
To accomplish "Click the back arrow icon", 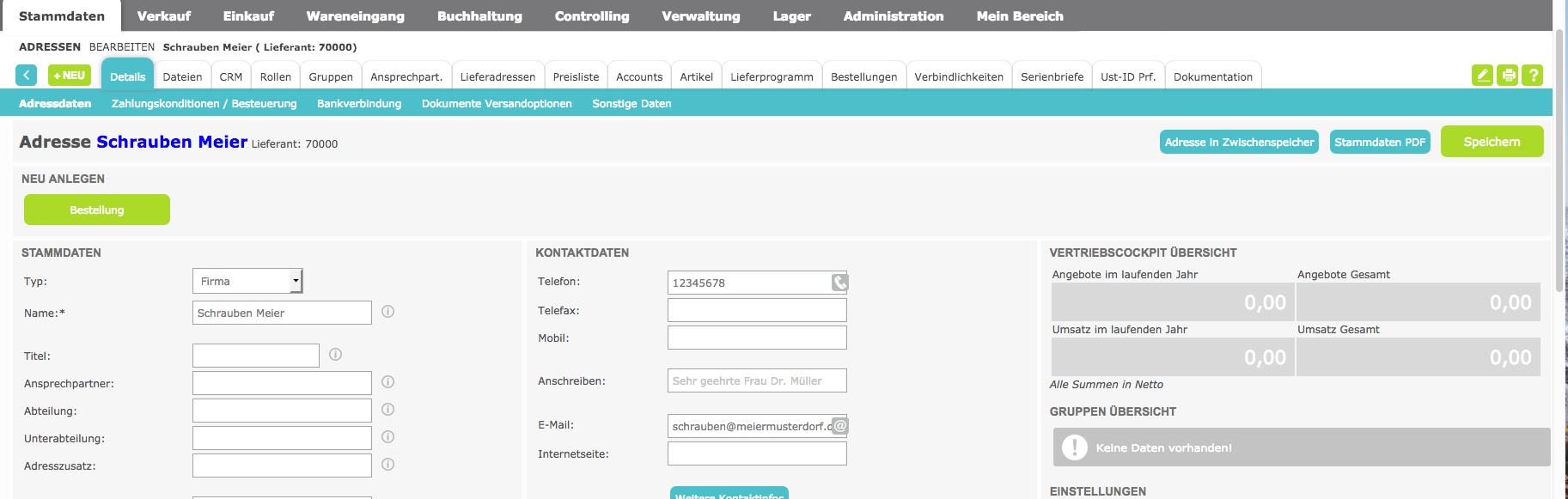I will click(x=26, y=76).
